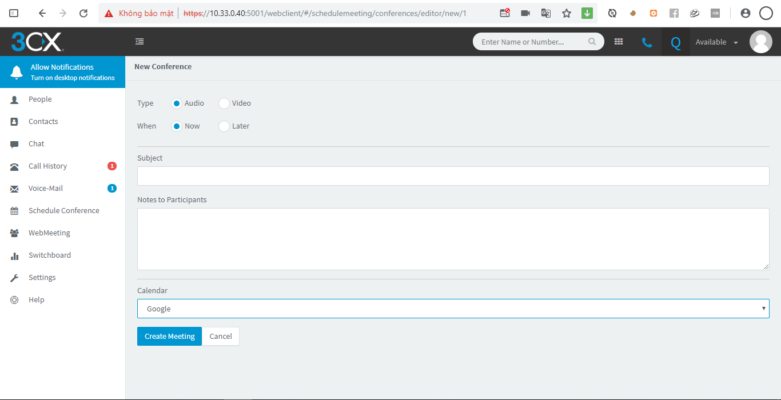Select the Audio conference type
This screenshot has height=400, width=781.
177,103
